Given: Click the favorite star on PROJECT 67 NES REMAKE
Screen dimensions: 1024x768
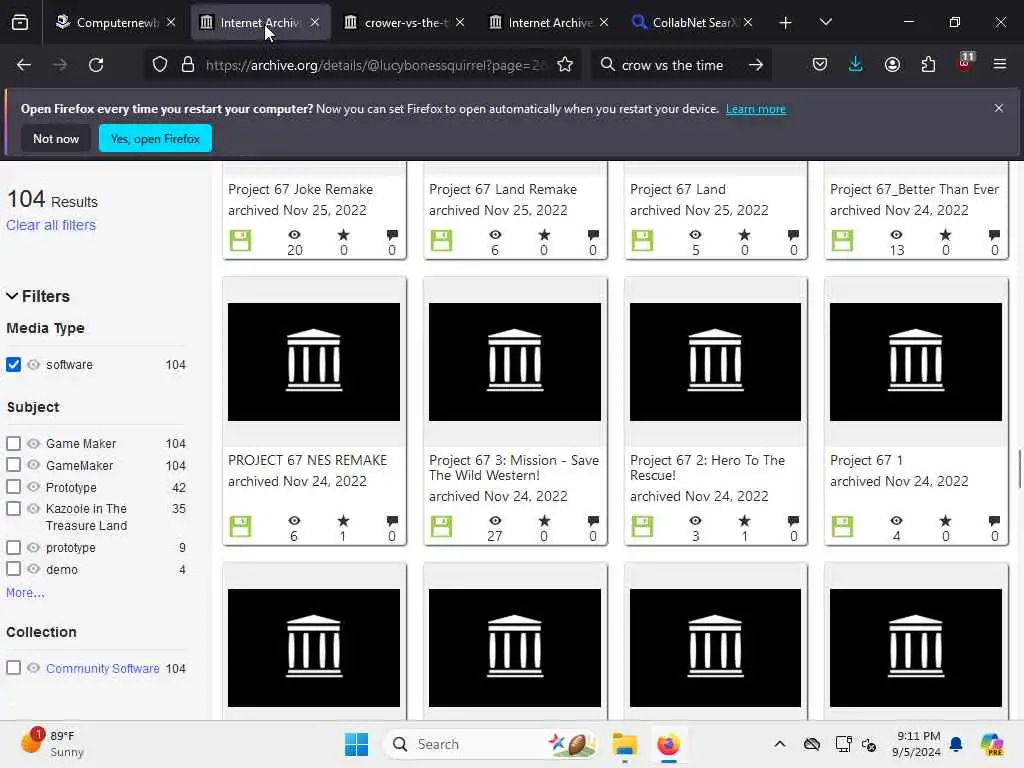Looking at the screenshot, I should click(x=344, y=520).
